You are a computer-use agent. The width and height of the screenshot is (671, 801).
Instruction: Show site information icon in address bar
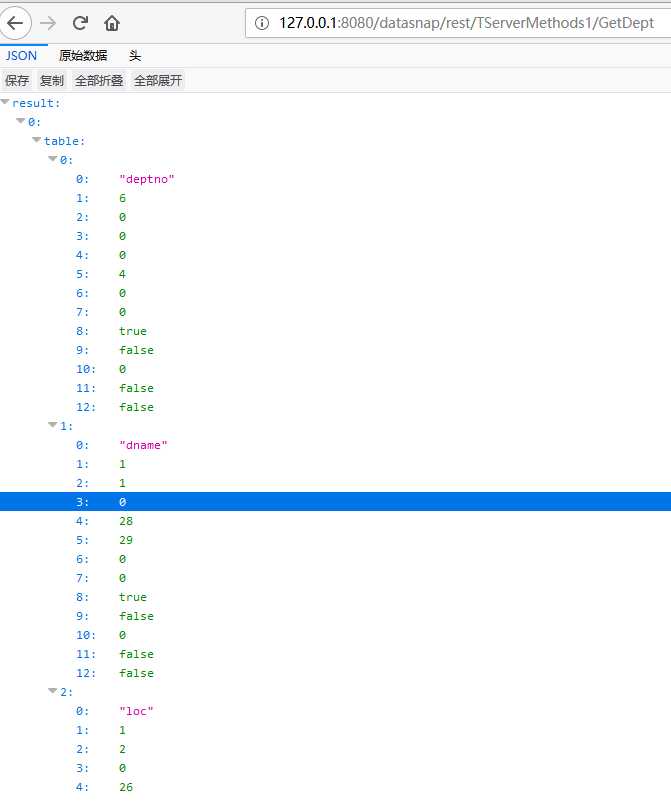click(261, 23)
